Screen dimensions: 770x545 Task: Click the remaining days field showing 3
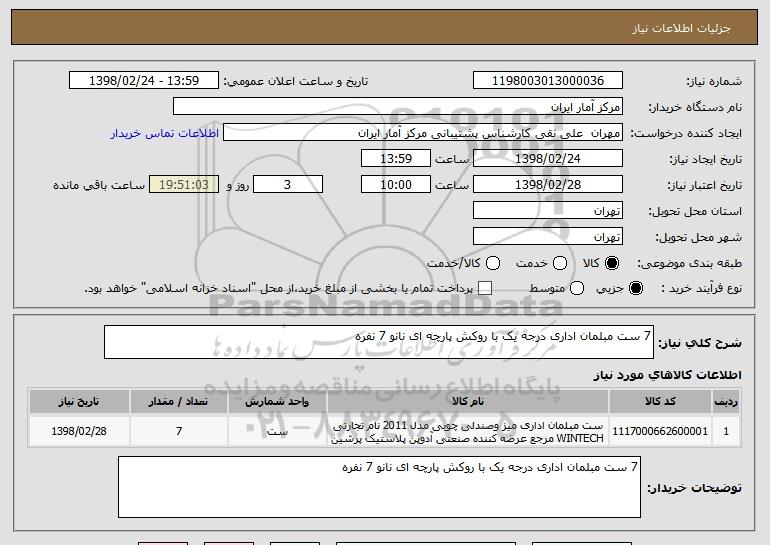click(288, 185)
